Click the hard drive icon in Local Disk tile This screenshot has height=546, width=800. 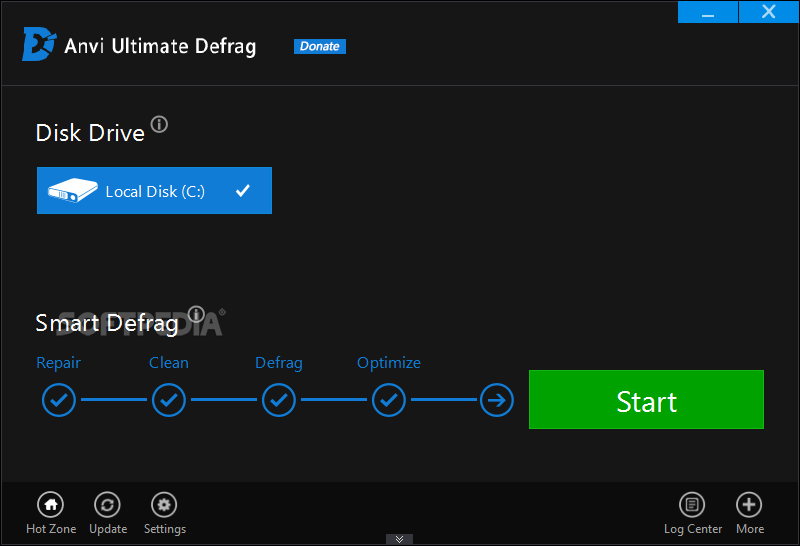[72, 190]
